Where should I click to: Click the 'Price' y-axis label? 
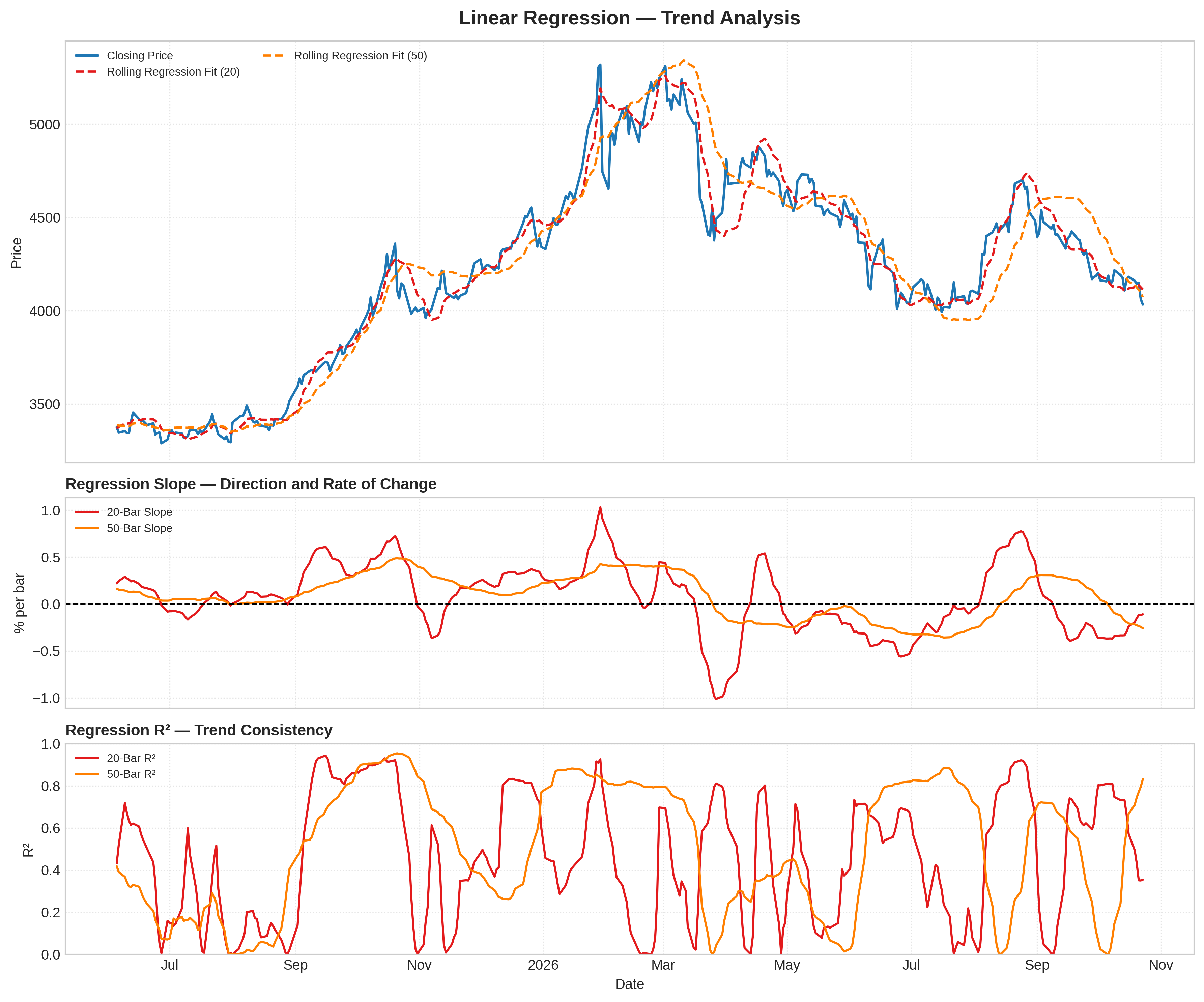[17, 253]
